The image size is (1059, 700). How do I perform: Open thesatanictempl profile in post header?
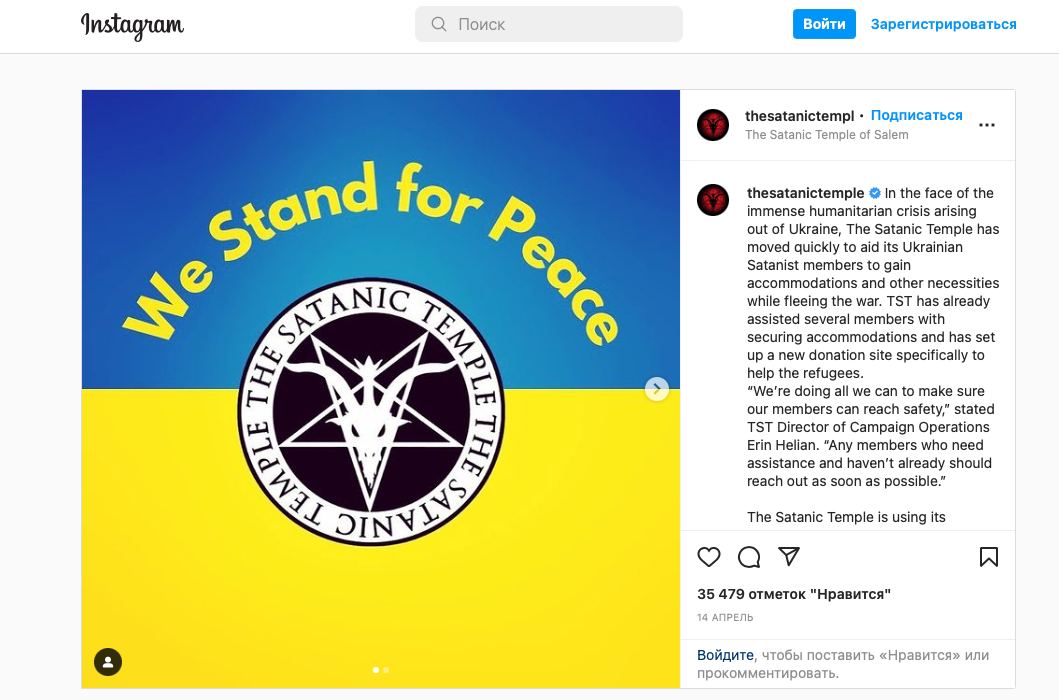click(x=800, y=116)
